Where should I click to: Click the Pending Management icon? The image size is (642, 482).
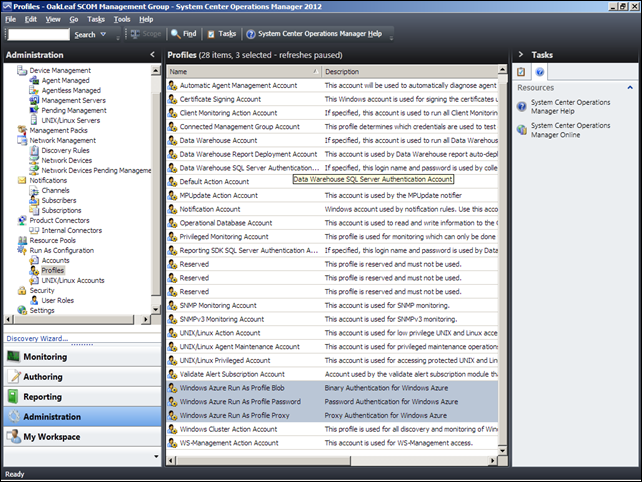pyautogui.click(x=34, y=110)
